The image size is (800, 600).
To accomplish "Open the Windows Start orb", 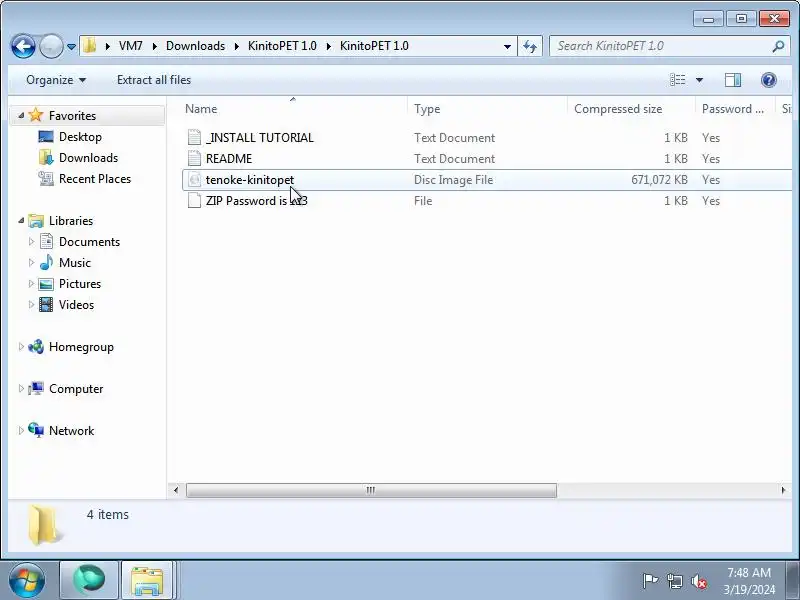I will coord(27,580).
